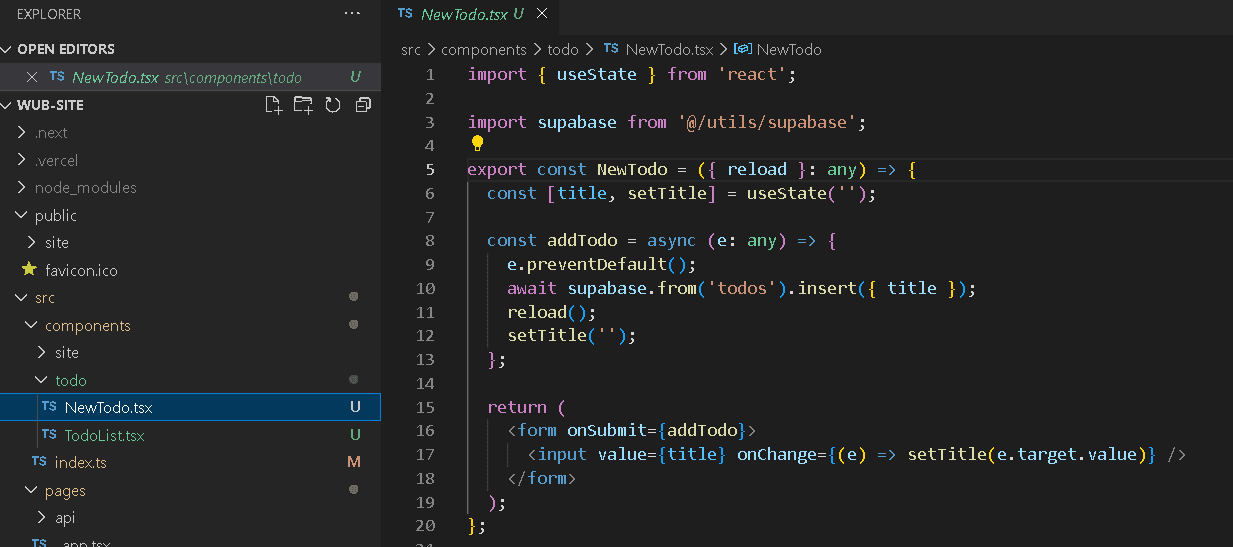
Task: Collapse the Open Editors section
Action: (x=65, y=49)
